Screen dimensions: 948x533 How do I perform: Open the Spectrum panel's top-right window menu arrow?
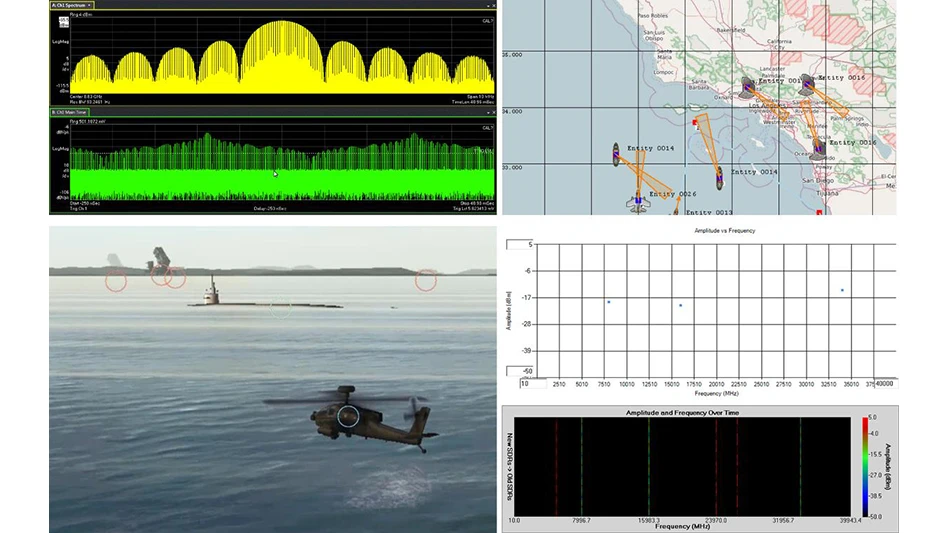(490, 5)
